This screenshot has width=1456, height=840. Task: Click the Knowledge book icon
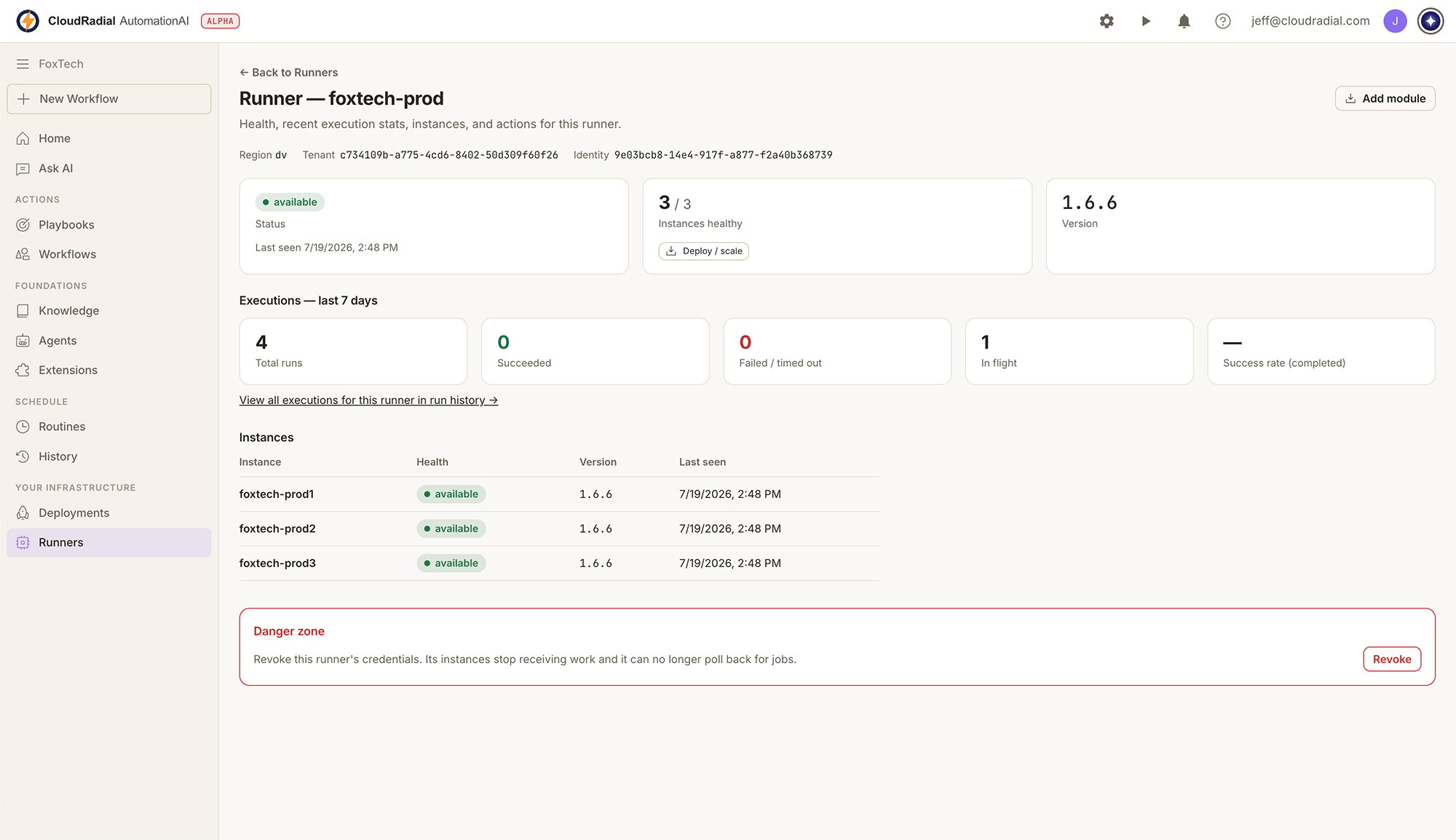pos(23,311)
